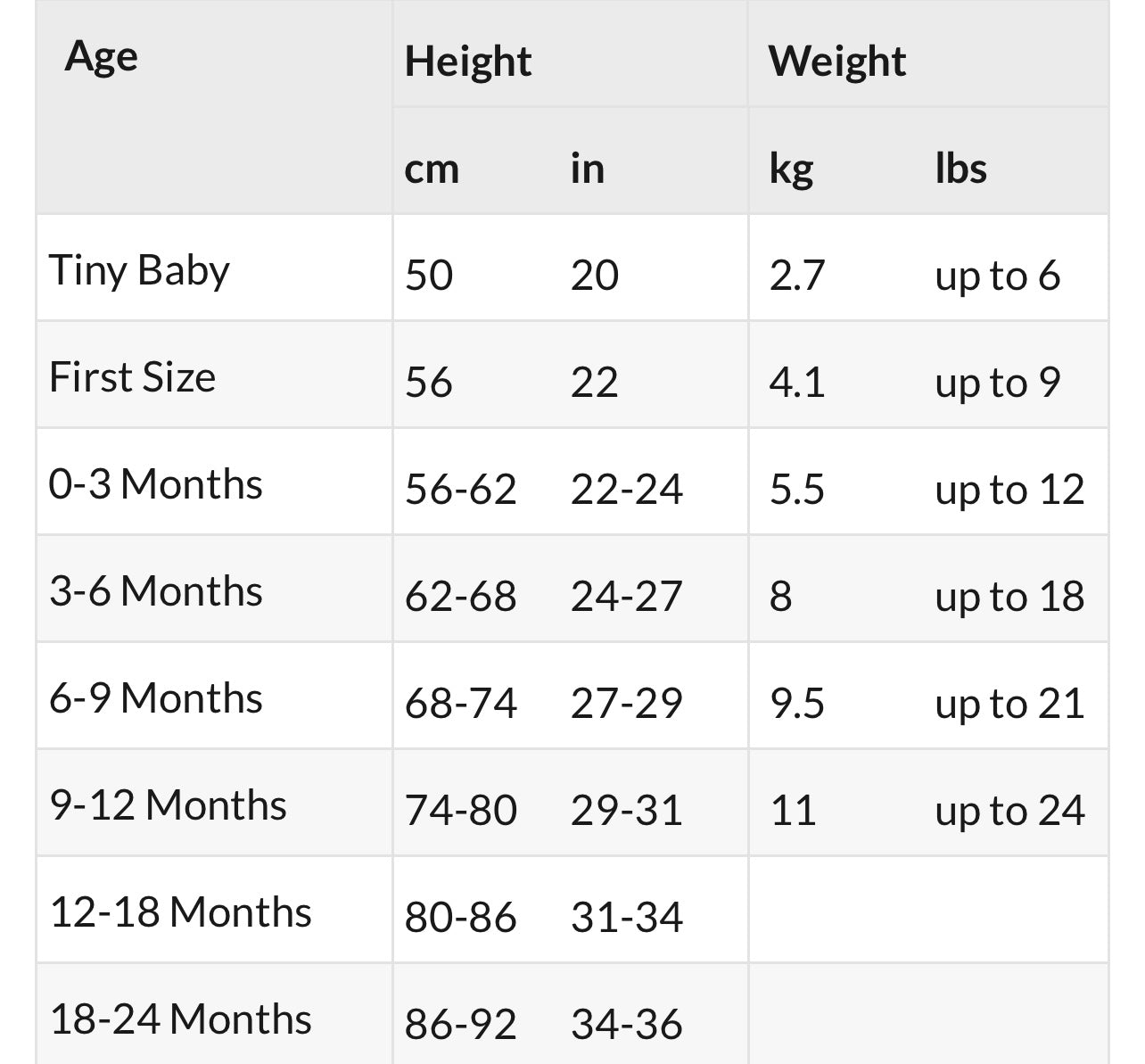Click the Age column header
Screen dimensions: 1145x1064
pyautogui.click(x=101, y=57)
